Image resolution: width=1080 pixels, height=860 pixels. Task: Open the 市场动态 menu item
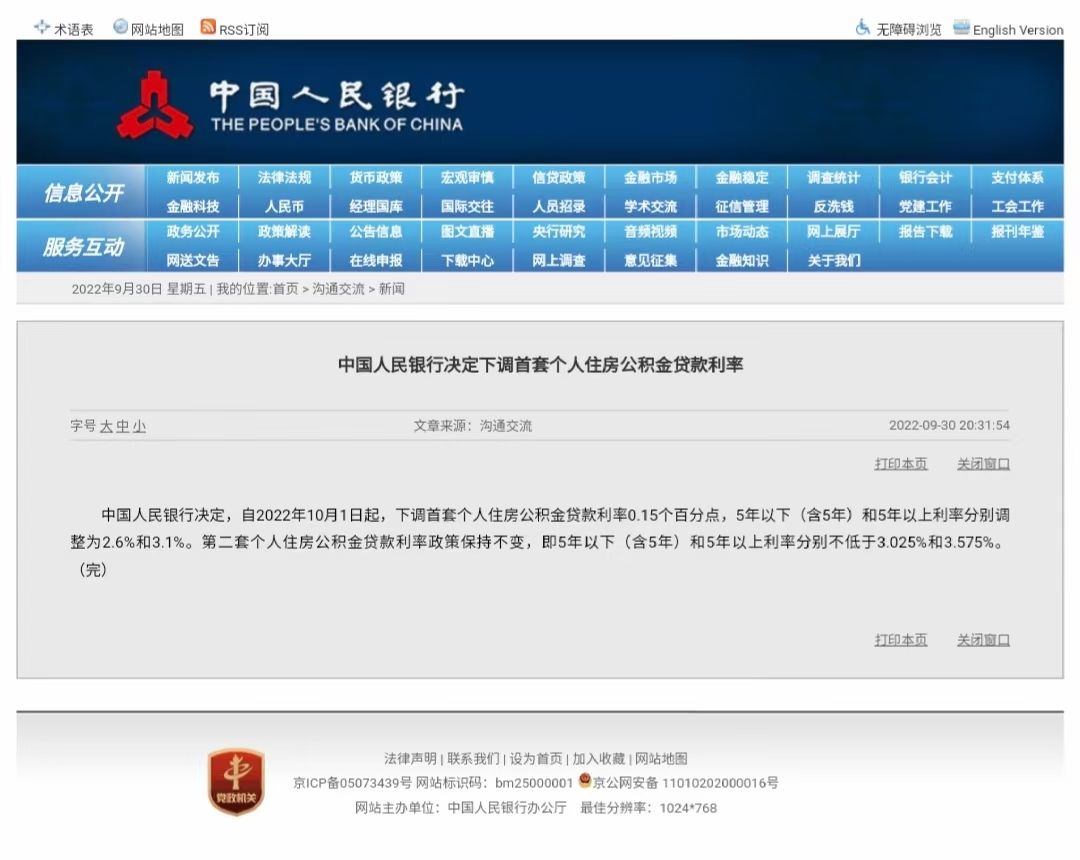742,231
